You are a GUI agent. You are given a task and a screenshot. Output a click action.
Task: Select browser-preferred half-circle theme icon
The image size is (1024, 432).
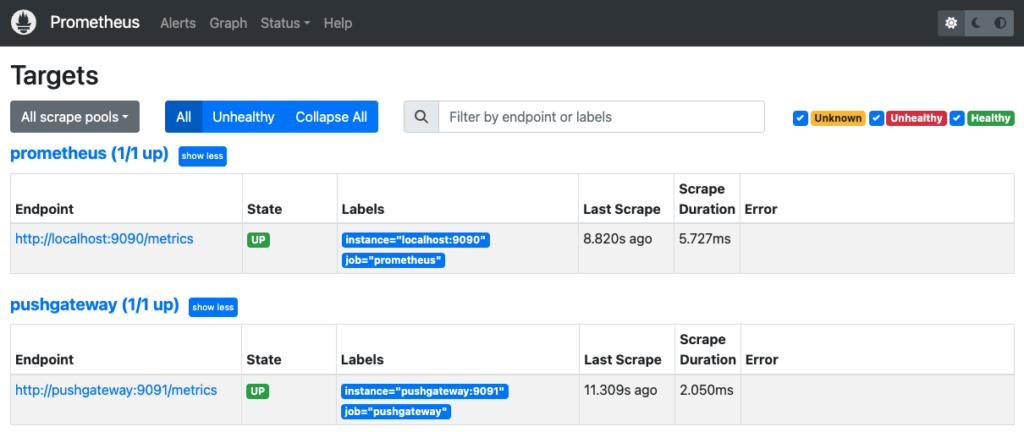pos(1000,23)
